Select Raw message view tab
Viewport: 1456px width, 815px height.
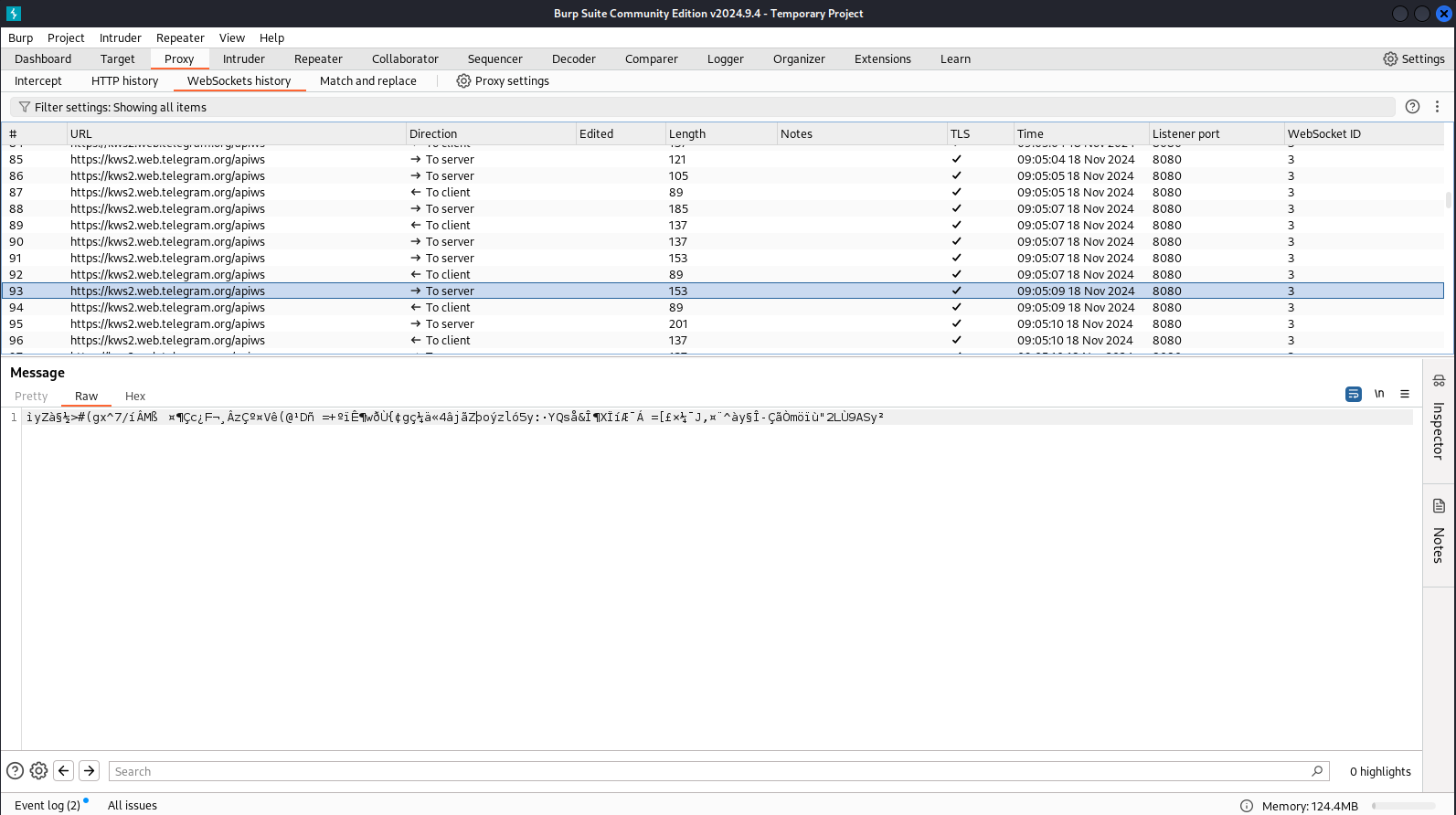(x=87, y=396)
